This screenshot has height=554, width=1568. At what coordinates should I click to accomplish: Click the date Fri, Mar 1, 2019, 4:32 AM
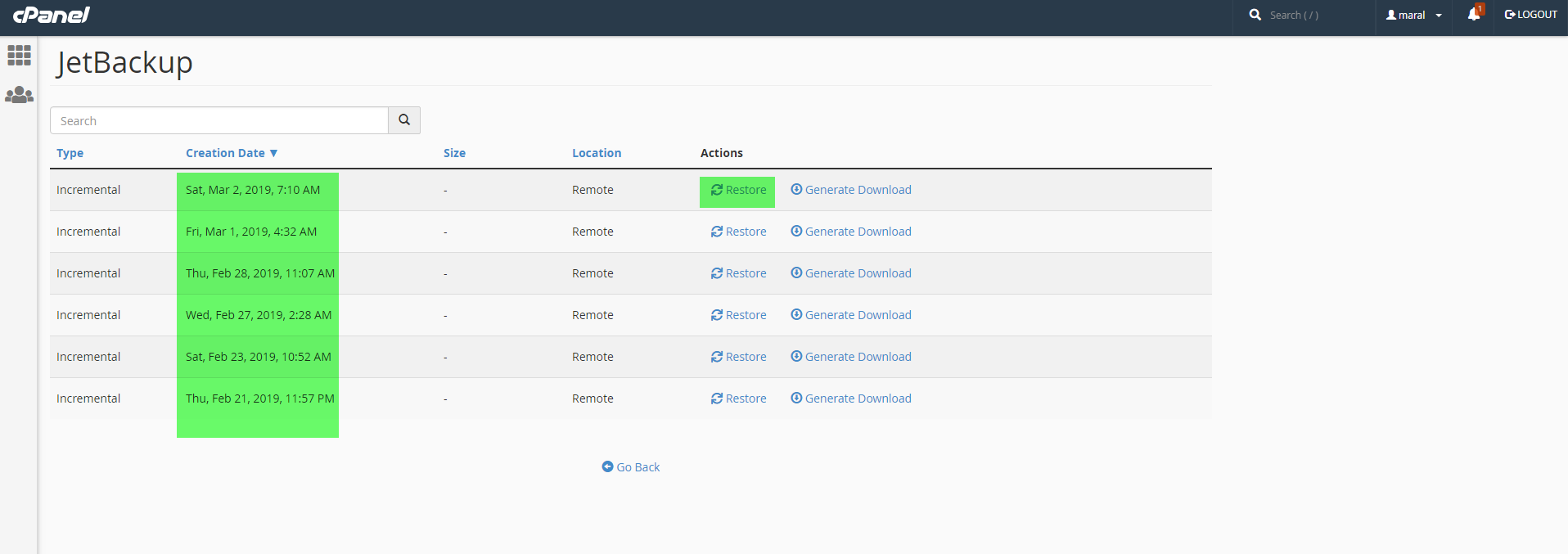[x=251, y=232]
